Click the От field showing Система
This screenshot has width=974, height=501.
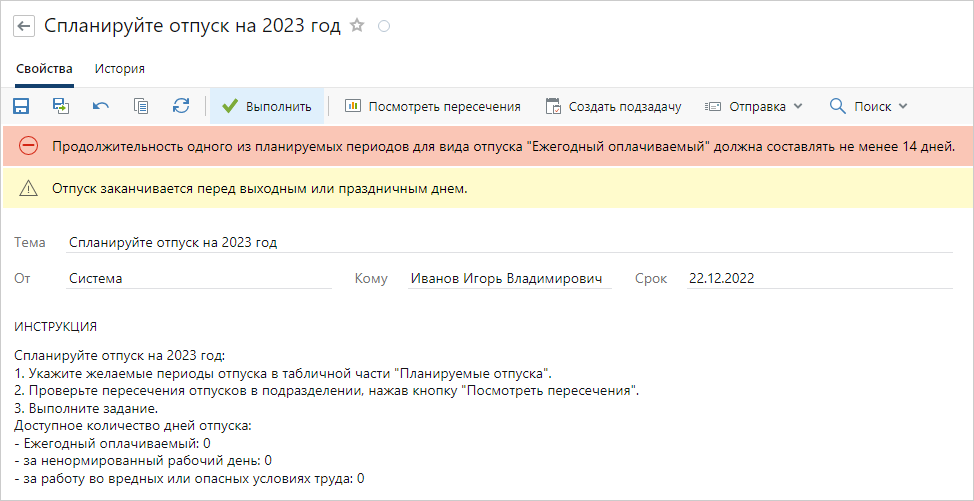pyautogui.click(x=199, y=279)
